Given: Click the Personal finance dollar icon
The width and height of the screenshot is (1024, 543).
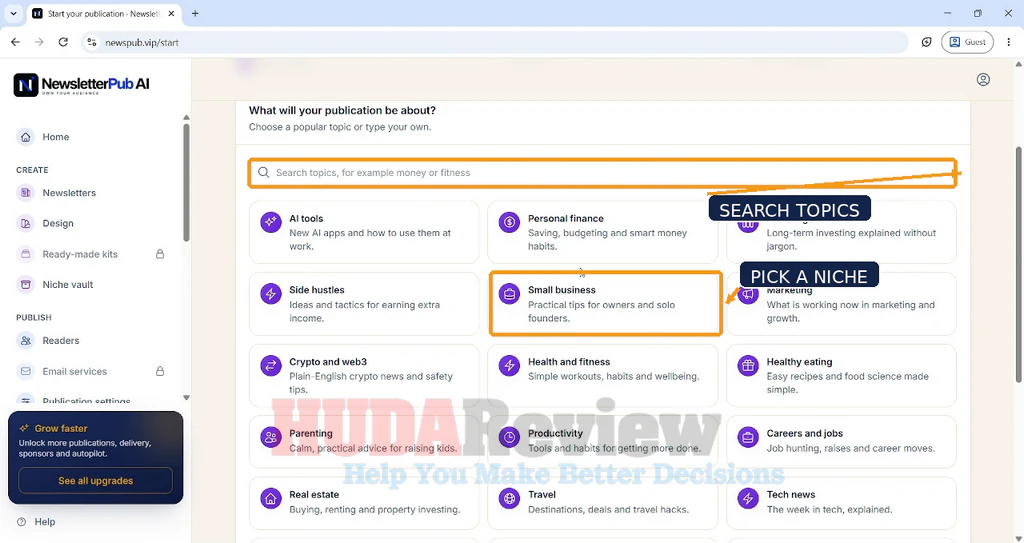Looking at the screenshot, I should 509,222.
